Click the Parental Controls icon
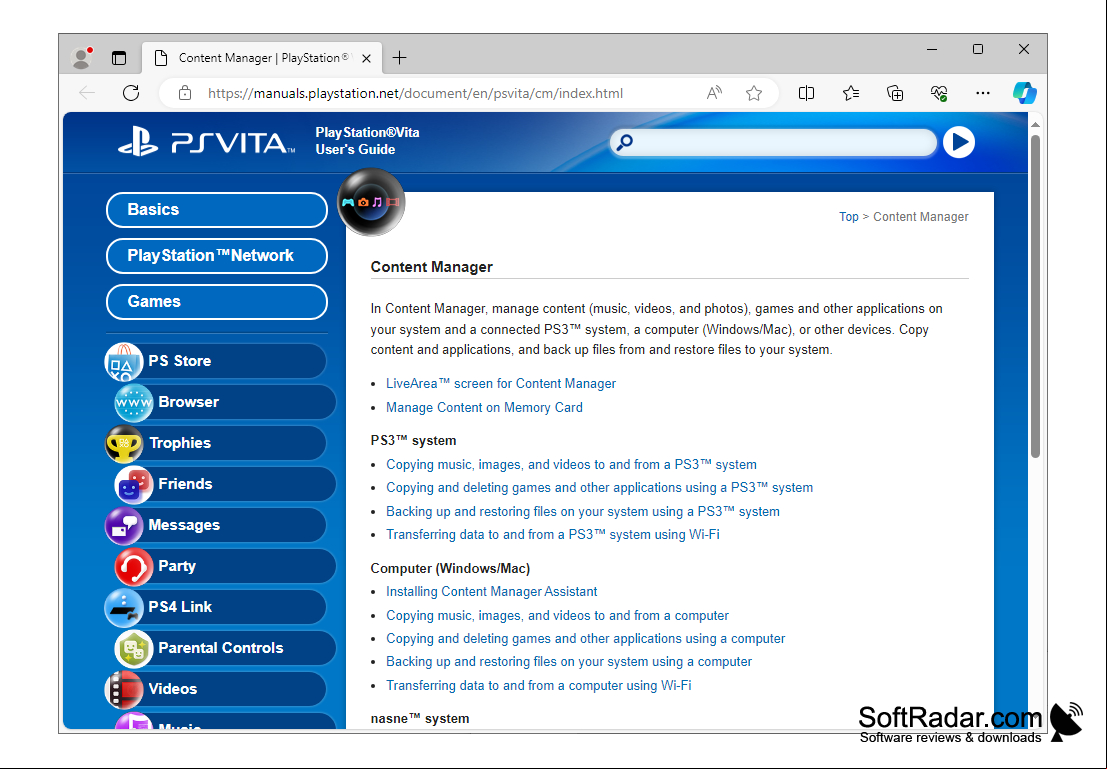The width and height of the screenshot is (1107, 769). click(x=133, y=648)
